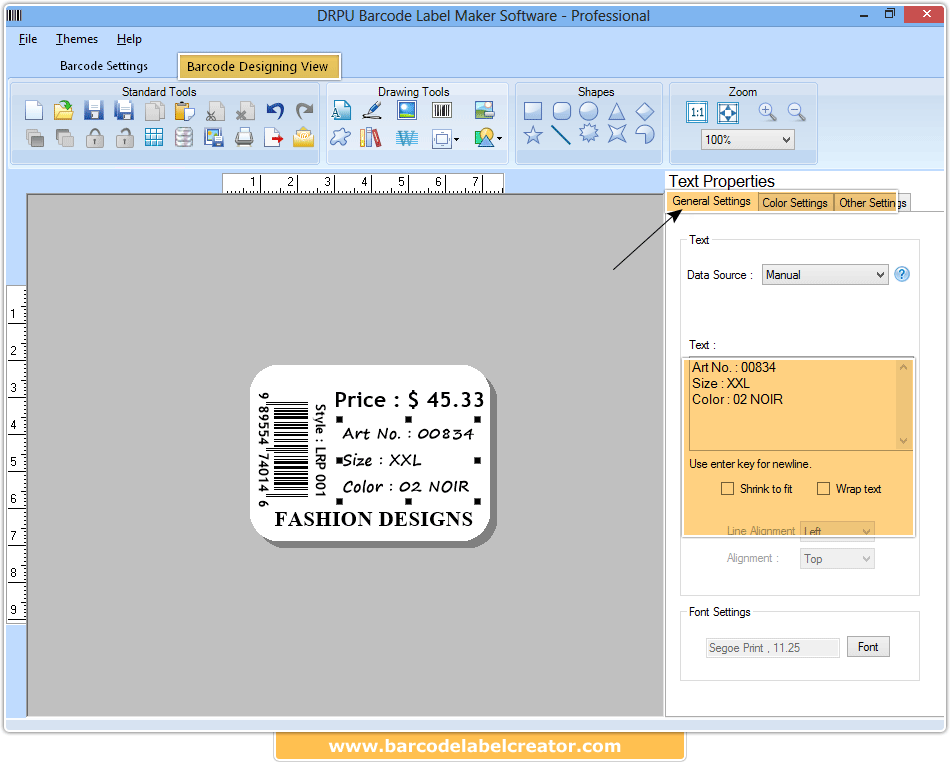Draw a five-point star shape
950x762 pixels.
[x=533, y=135]
